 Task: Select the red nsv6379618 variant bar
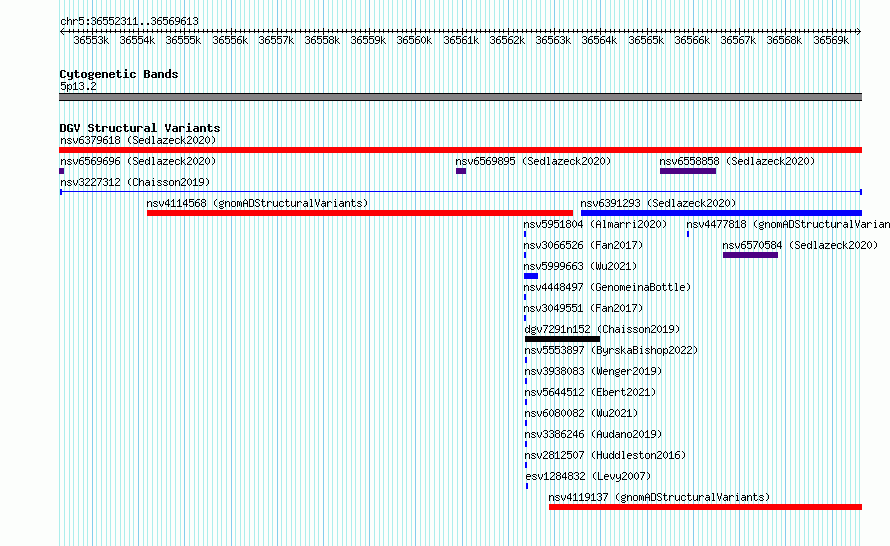(460, 150)
